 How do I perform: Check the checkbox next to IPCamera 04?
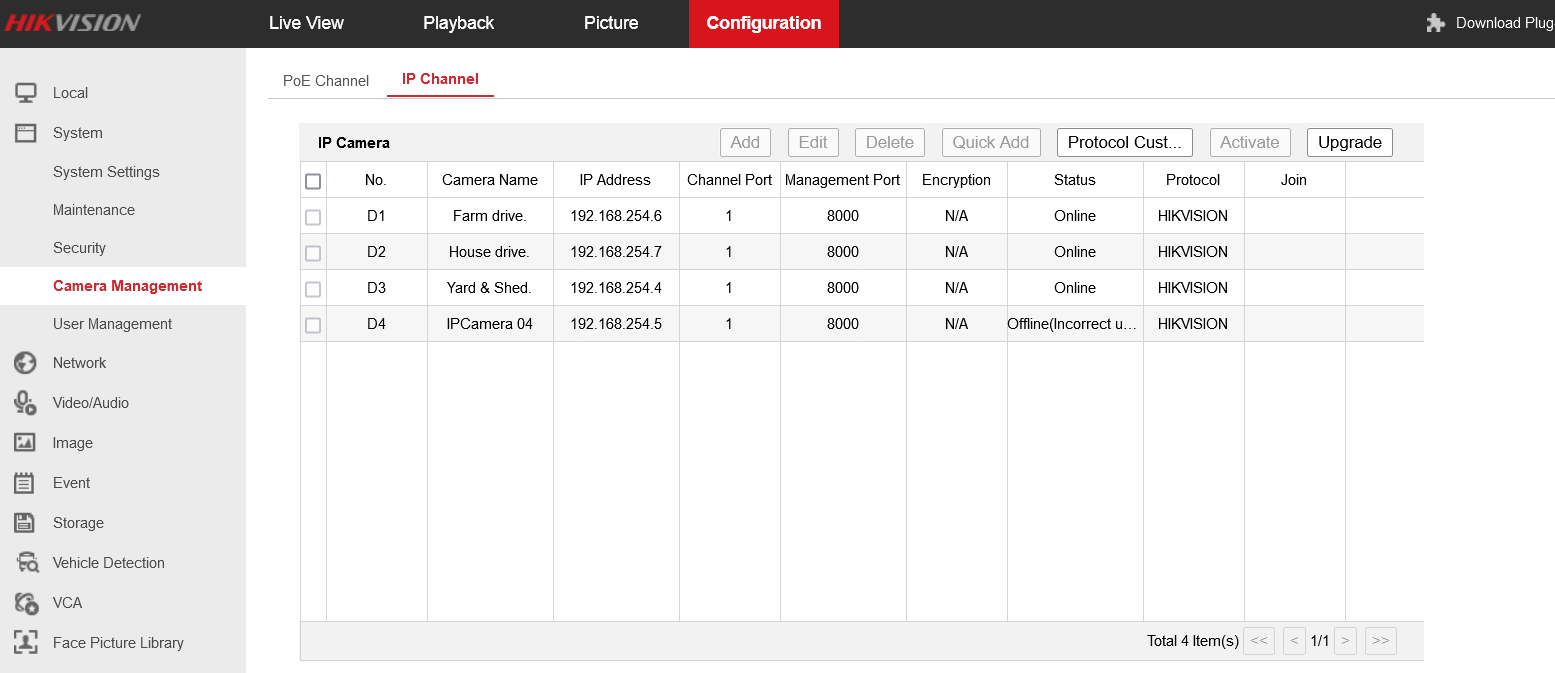[x=313, y=324]
